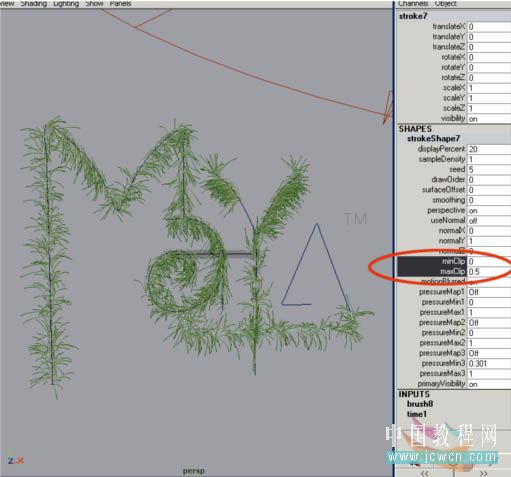
Task: Click the normalY value field
Action: [x=489, y=241]
